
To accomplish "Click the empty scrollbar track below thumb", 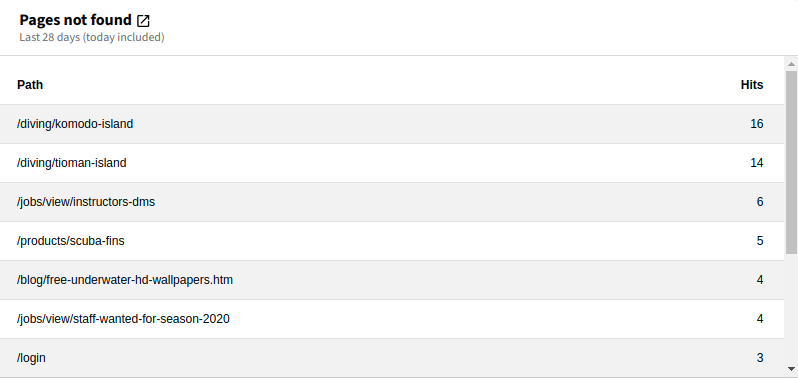I will pyautogui.click(x=791, y=308).
